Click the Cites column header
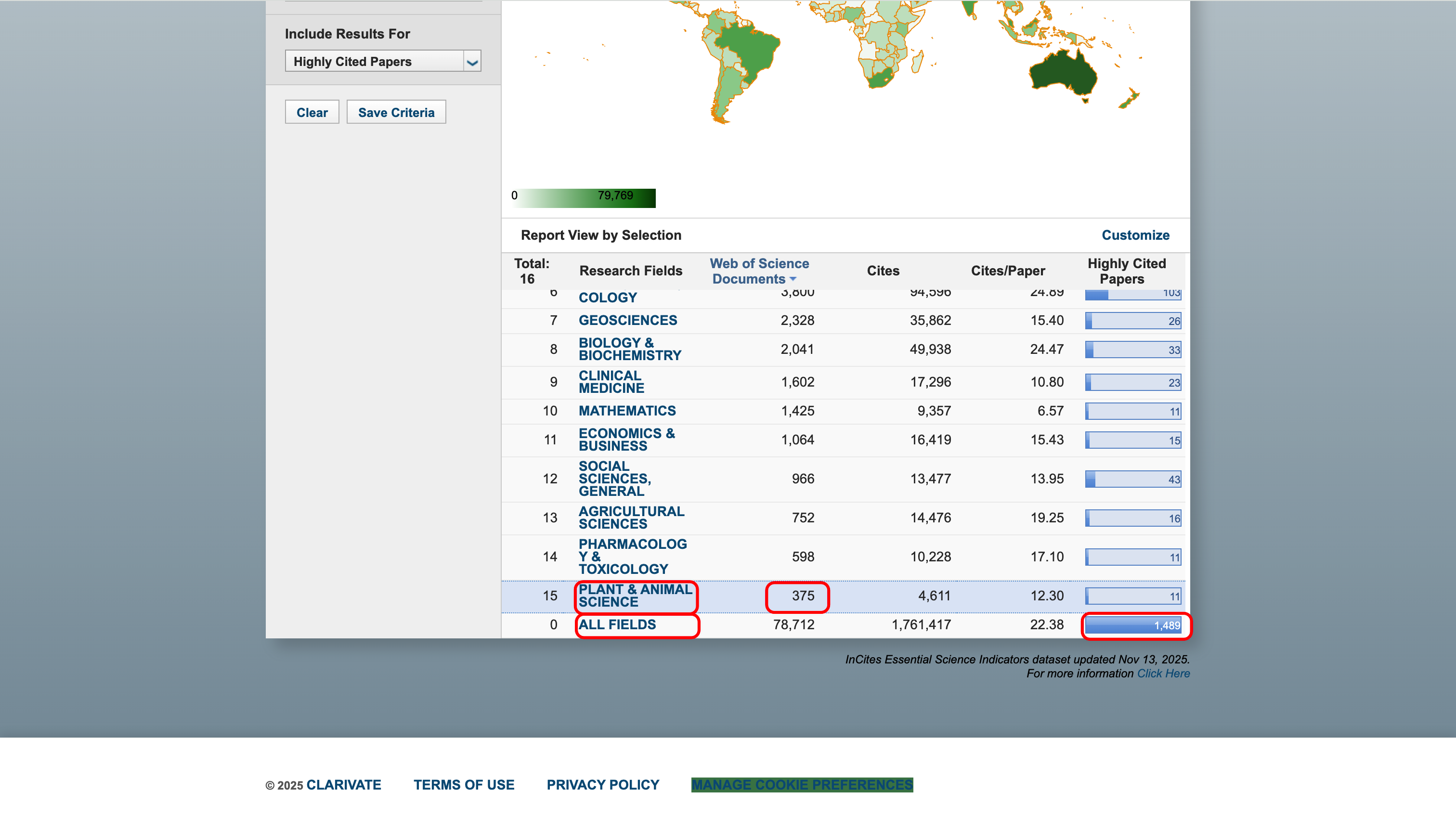The height and width of the screenshot is (830, 1456). (x=883, y=271)
